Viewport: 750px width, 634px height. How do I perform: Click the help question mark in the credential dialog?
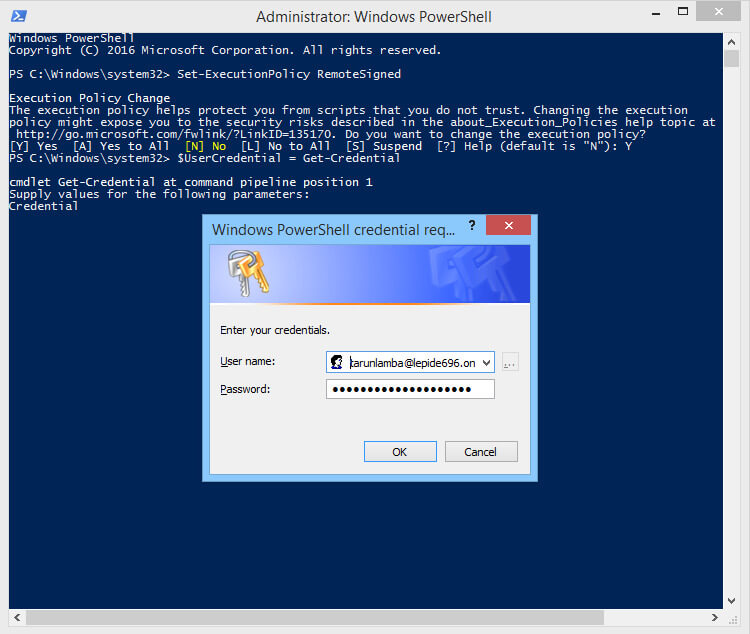472,225
